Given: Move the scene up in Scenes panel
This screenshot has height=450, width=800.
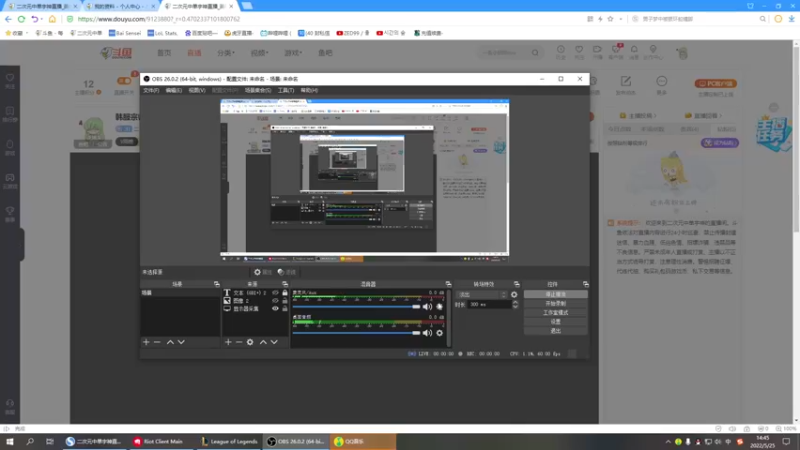Looking at the screenshot, I should coord(170,342).
